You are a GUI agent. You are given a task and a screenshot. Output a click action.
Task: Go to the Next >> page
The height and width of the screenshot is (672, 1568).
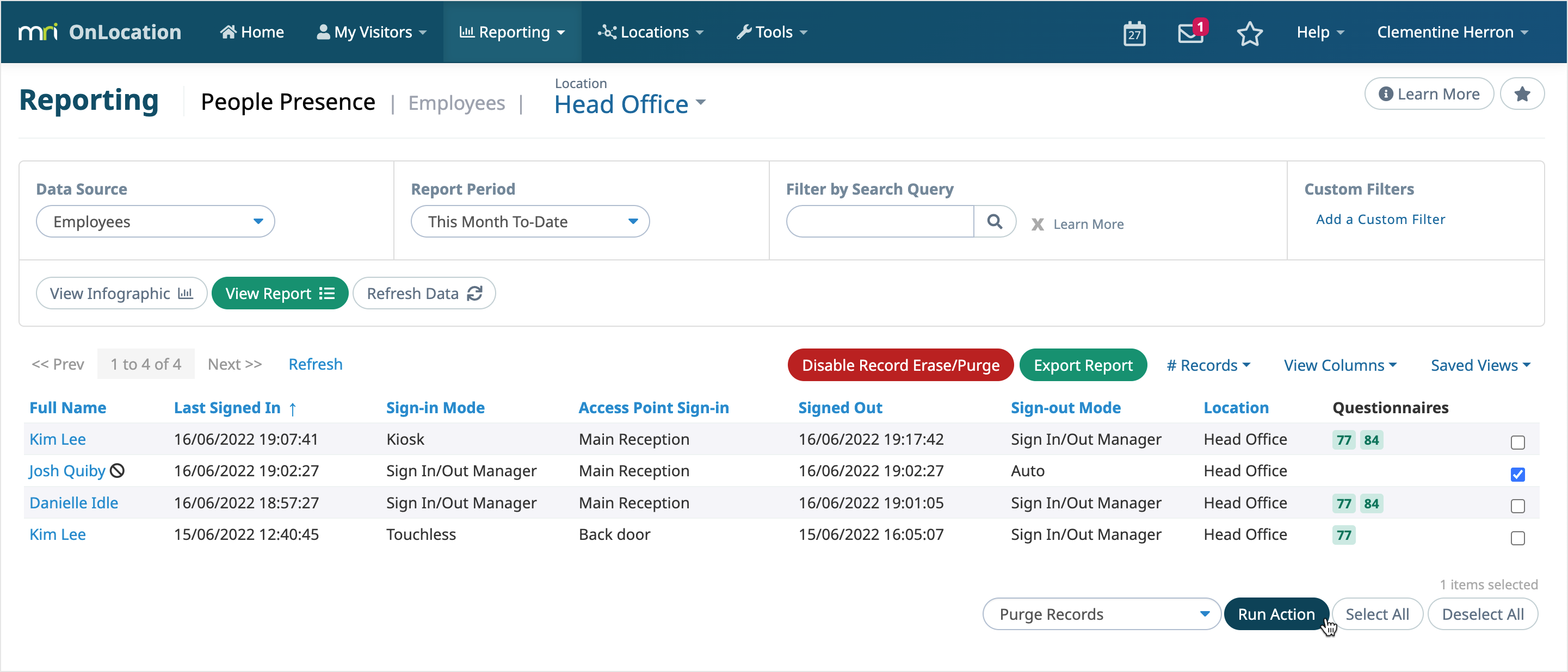pos(234,364)
